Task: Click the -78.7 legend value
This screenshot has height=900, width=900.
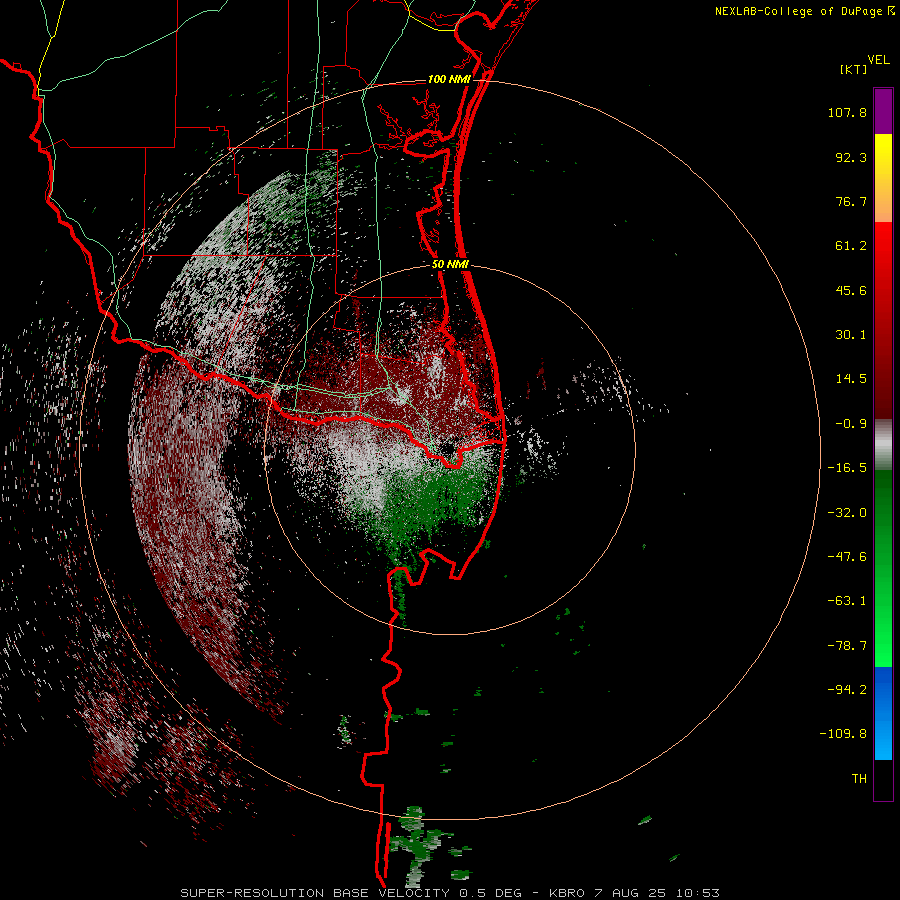Action: [847, 646]
